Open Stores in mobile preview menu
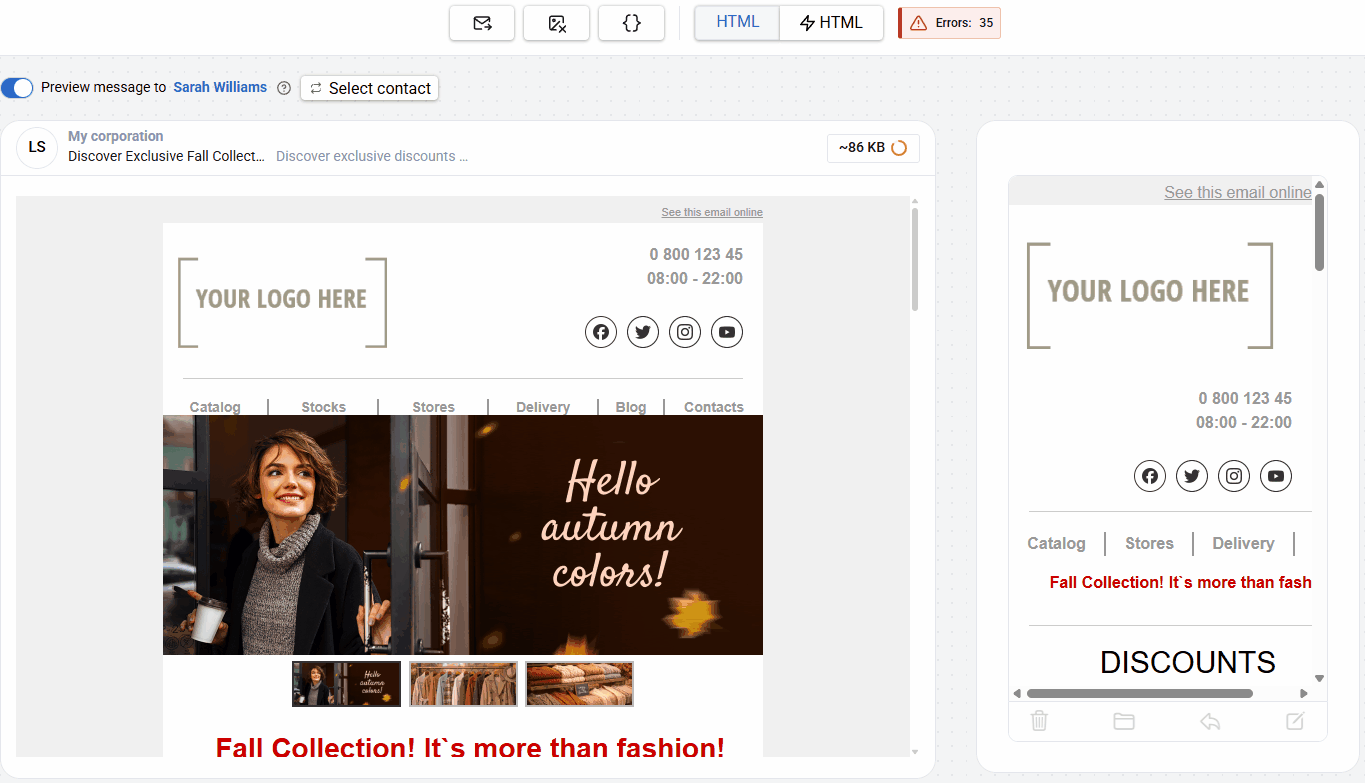1365x783 pixels. tap(1149, 543)
